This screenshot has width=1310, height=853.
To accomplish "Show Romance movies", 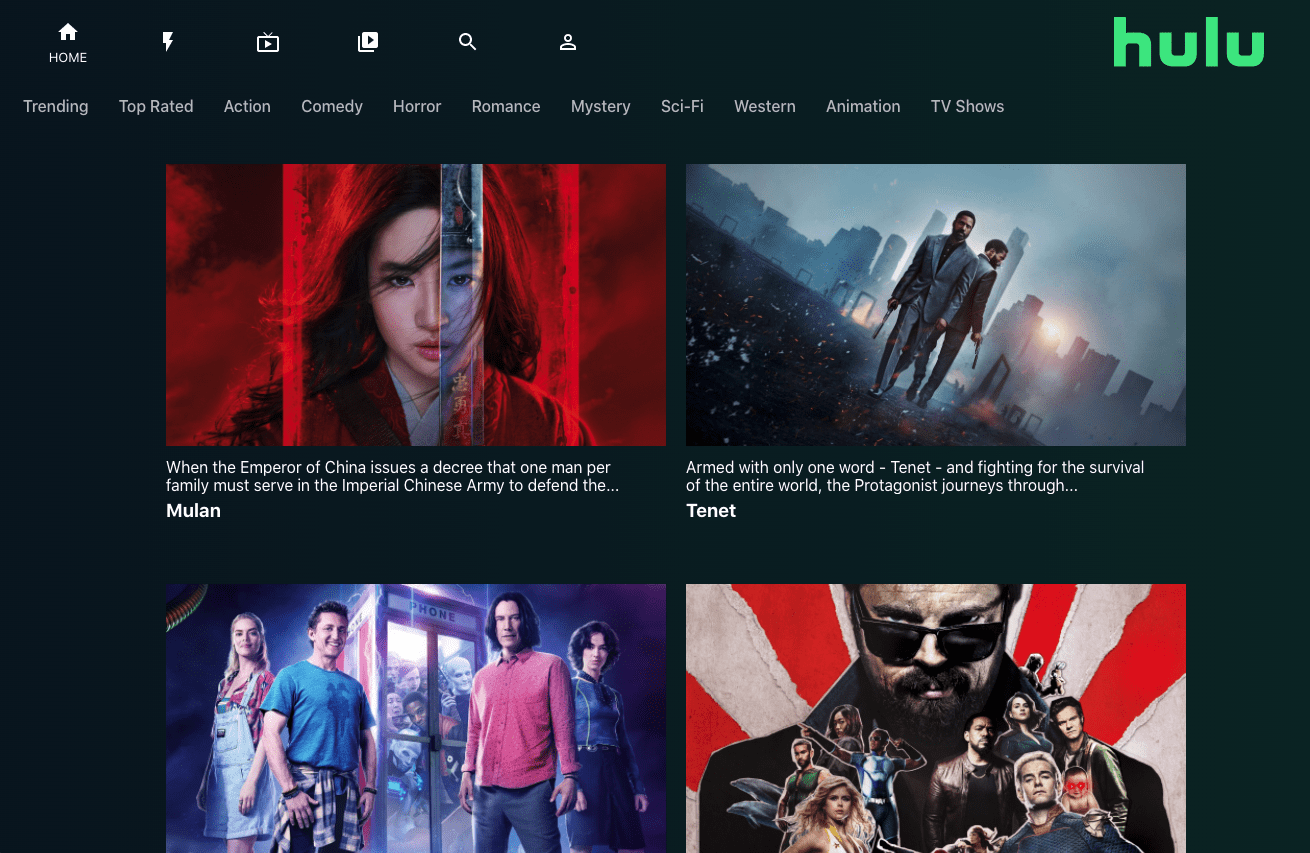I will [506, 106].
